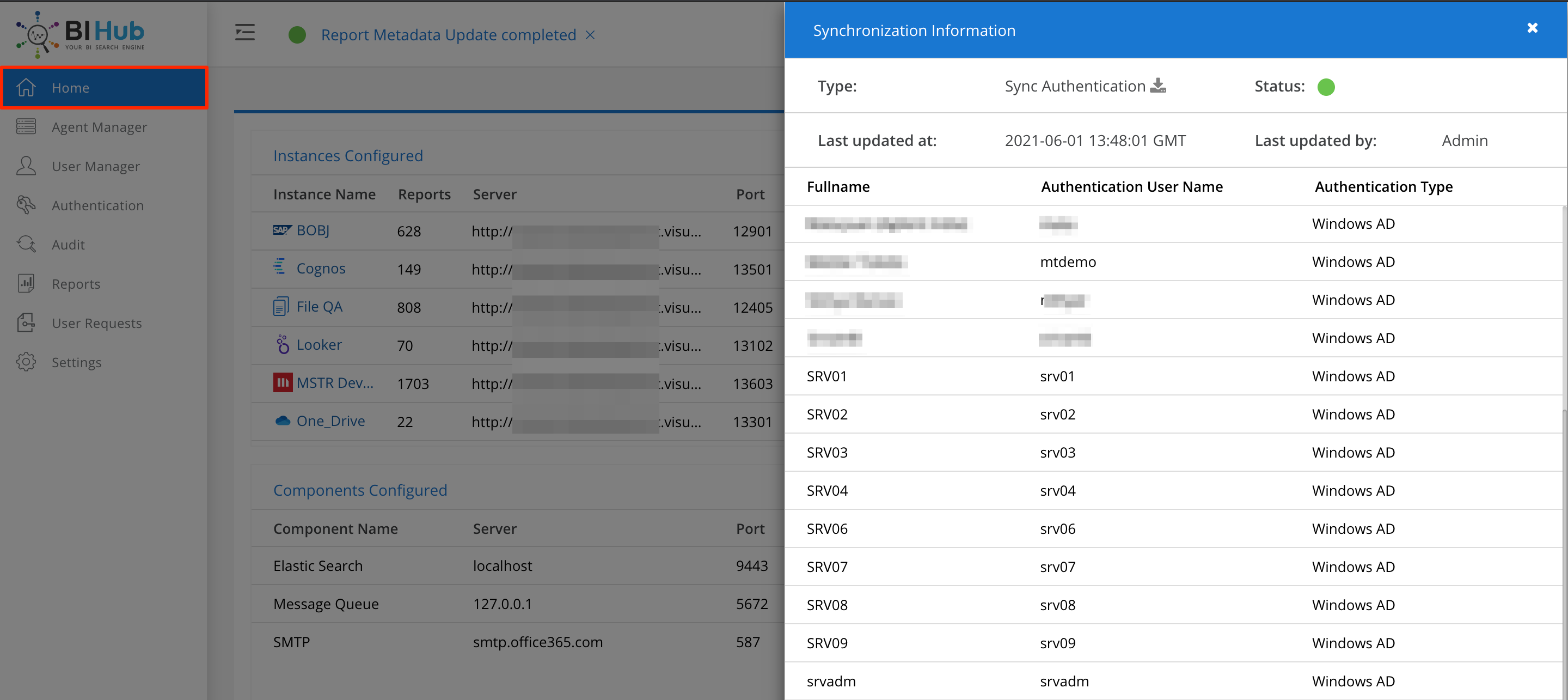Click the Report Metadata Update completed message

point(449,35)
